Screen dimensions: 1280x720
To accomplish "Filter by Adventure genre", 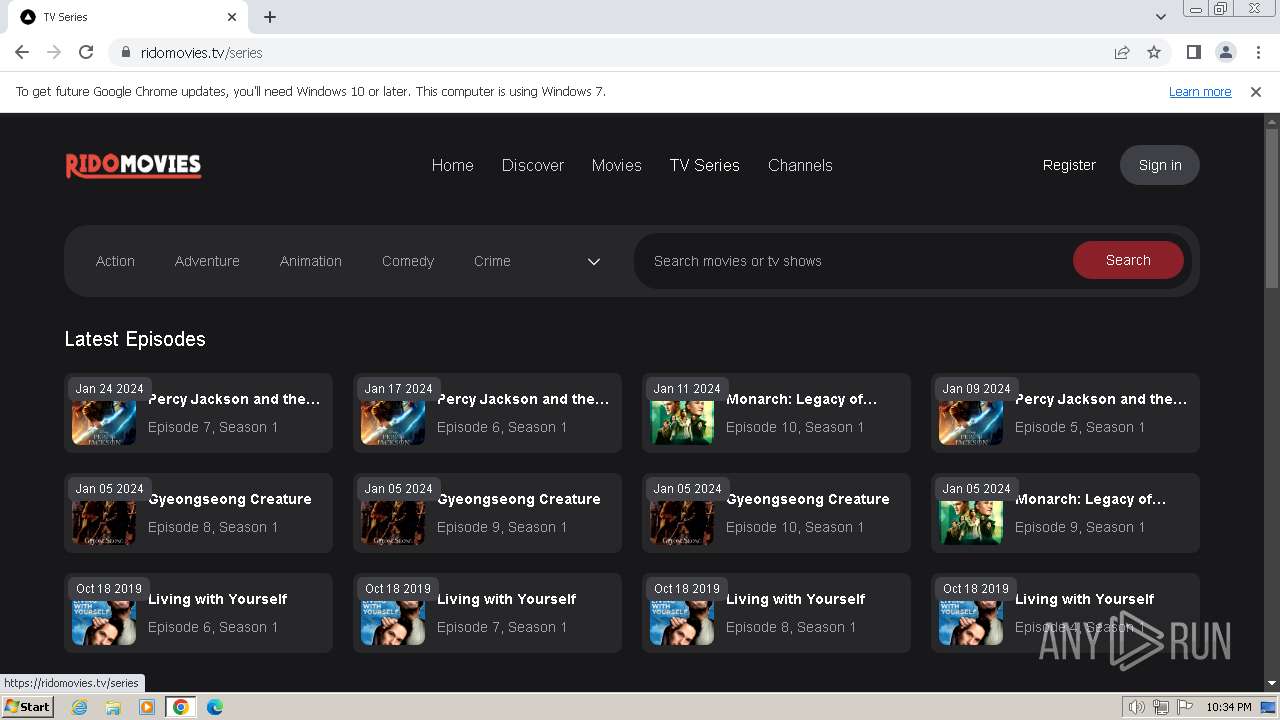I will click(207, 261).
